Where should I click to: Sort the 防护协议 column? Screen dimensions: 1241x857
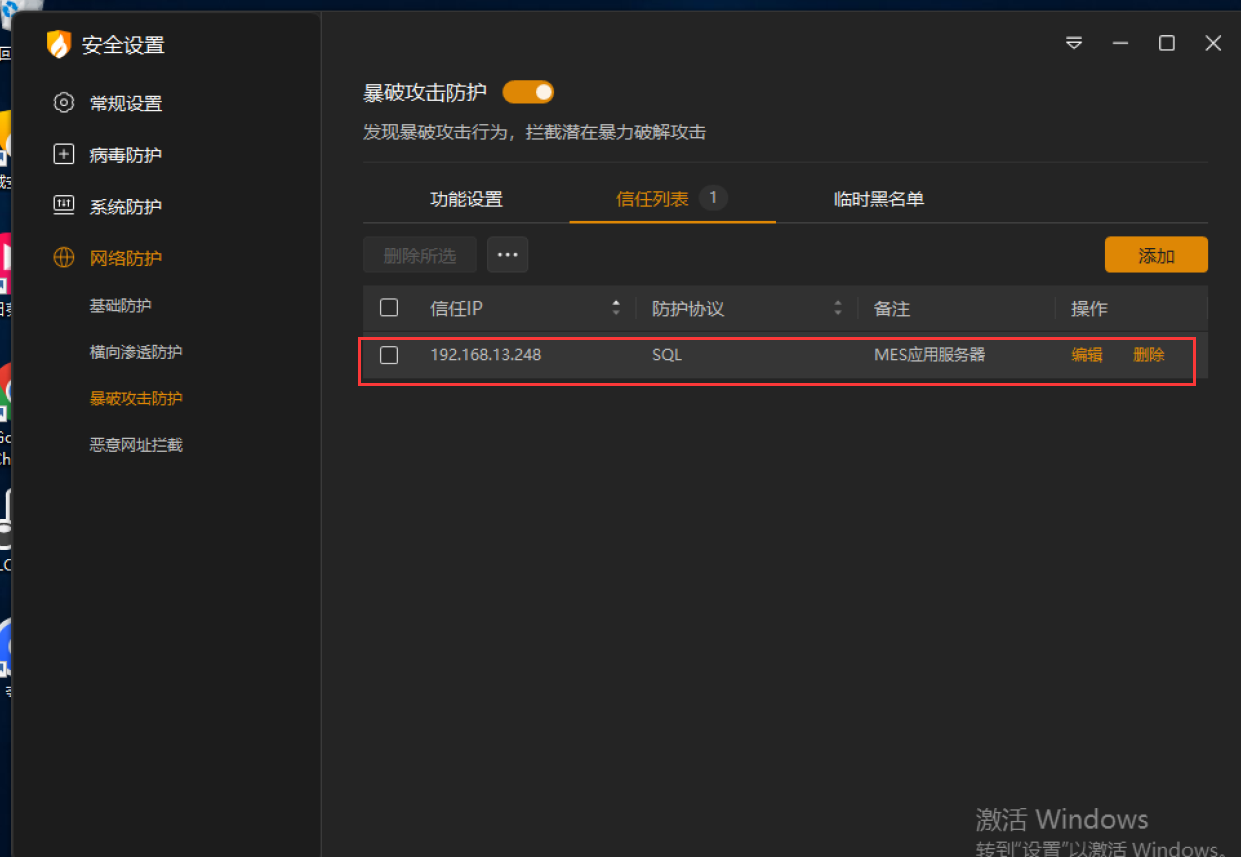tap(838, 307)
